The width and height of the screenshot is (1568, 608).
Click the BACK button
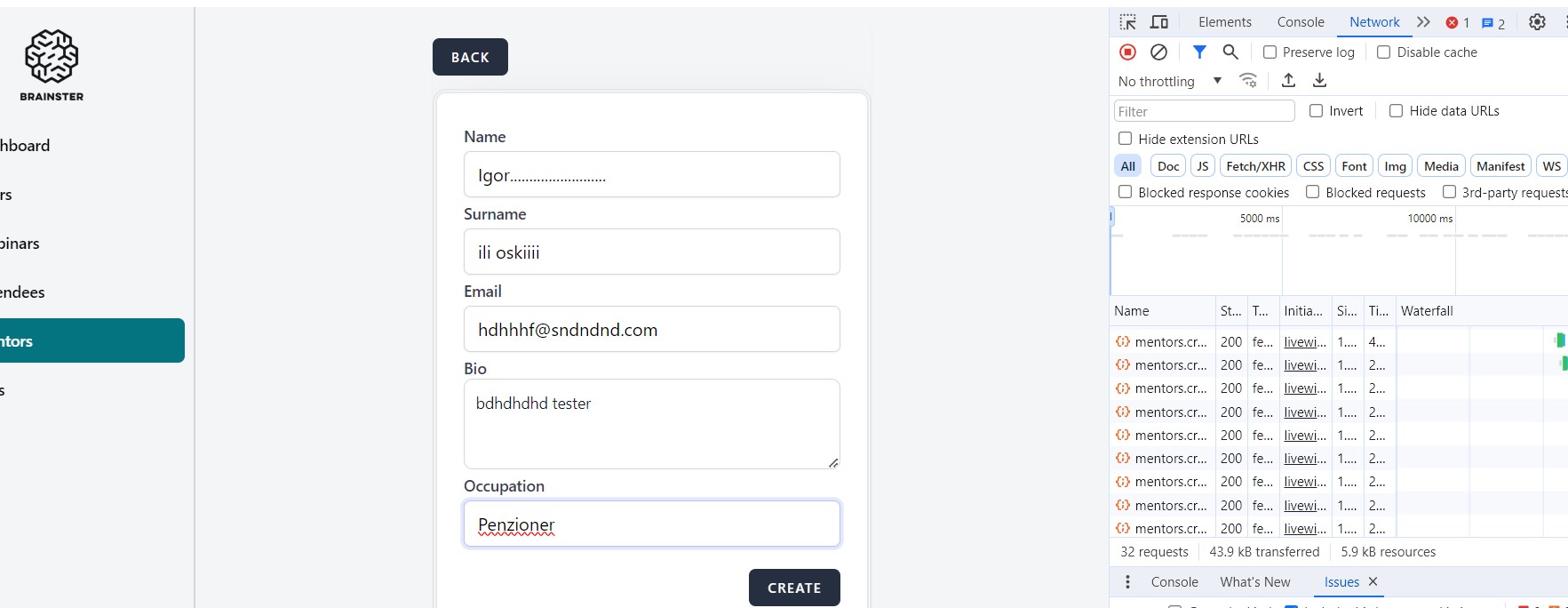pos(470,57)
